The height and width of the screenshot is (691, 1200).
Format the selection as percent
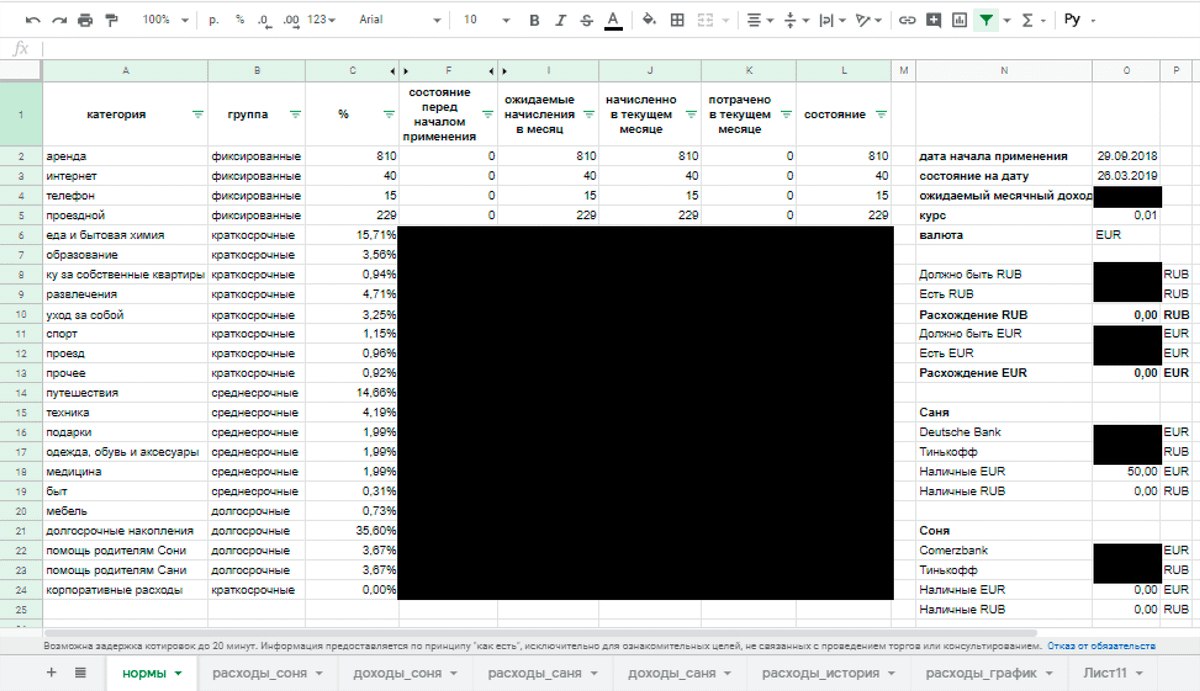(x=240, y=20)
